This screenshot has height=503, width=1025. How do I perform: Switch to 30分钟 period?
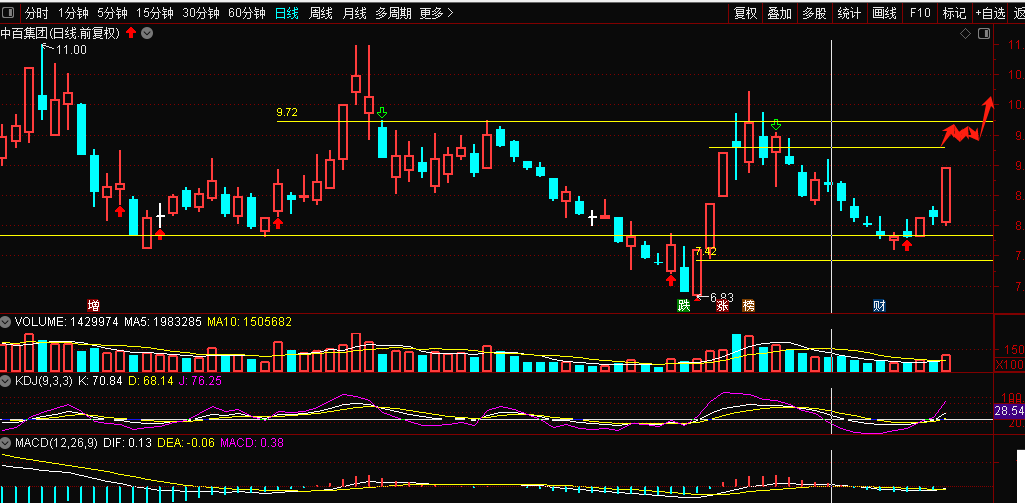201,12
